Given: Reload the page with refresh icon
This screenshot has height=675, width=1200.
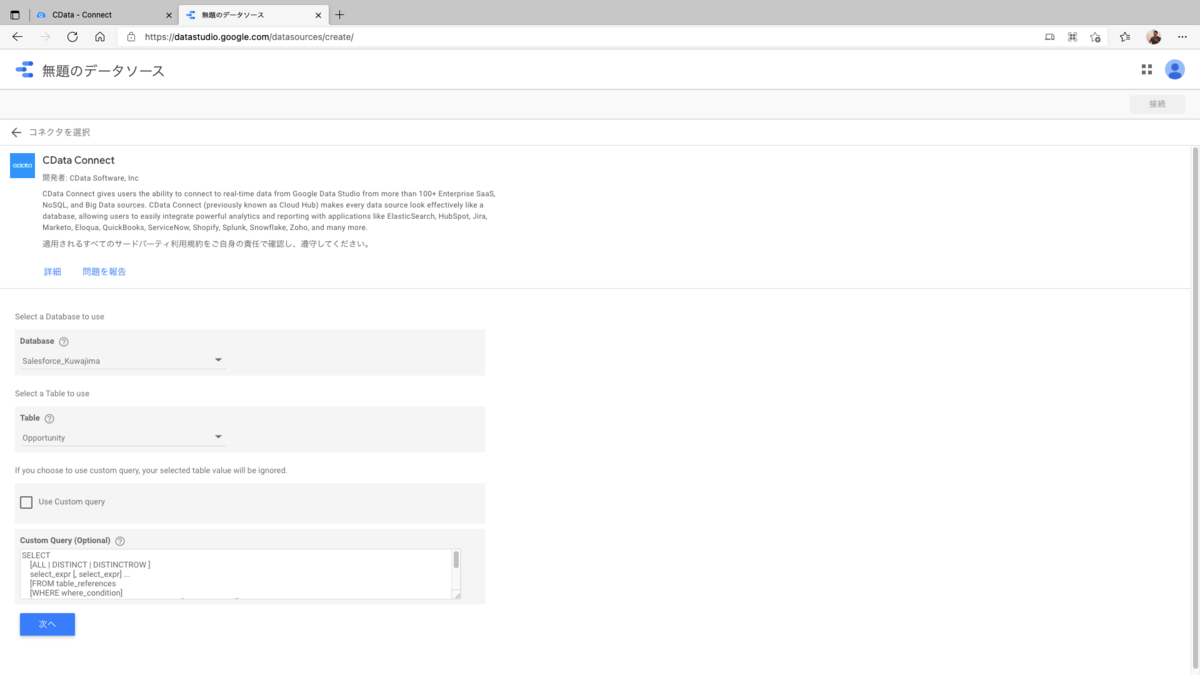Looking at the screenshot, I should pyautogui.click(x=72, y=36).
